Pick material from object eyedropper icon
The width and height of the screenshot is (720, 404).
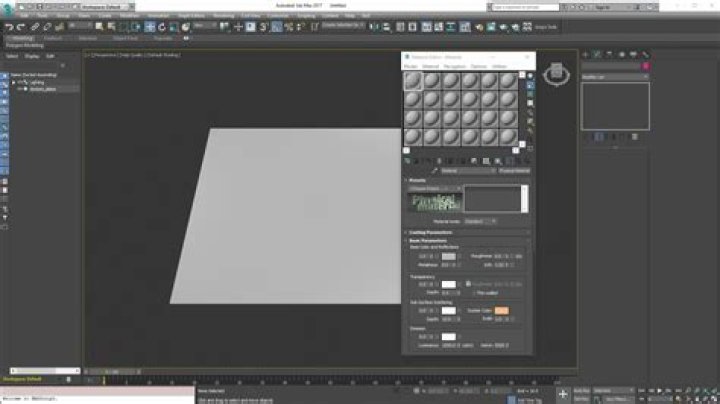[x=434, y=171]
